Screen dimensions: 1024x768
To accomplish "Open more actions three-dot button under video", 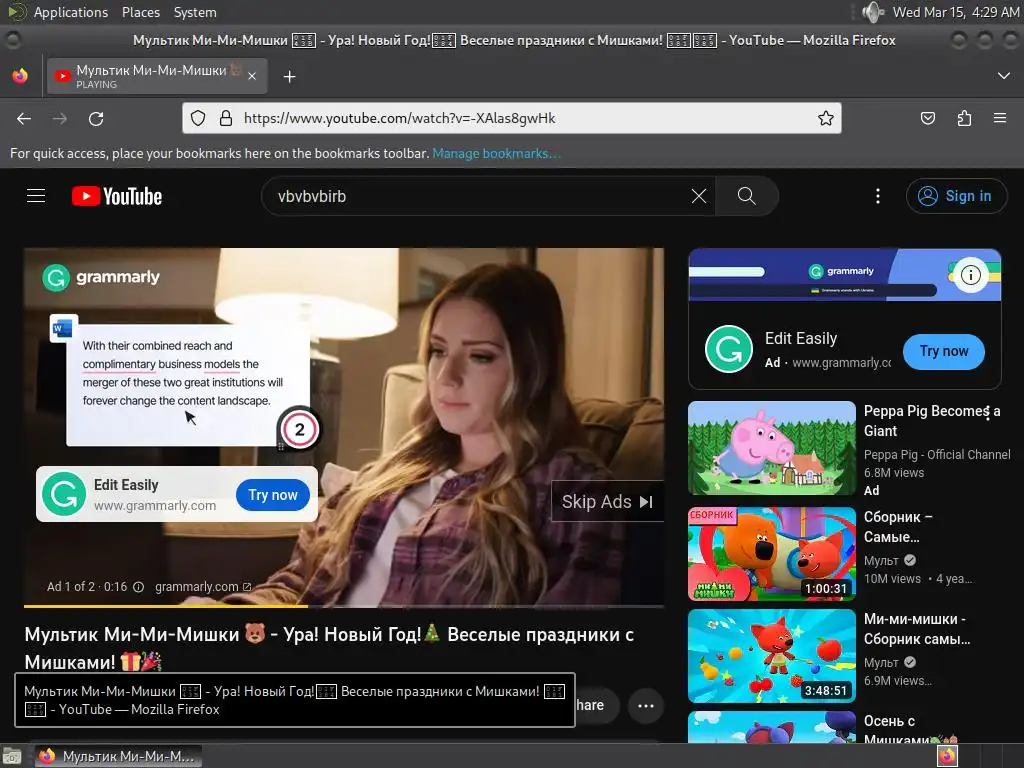I will click(645, 705).
